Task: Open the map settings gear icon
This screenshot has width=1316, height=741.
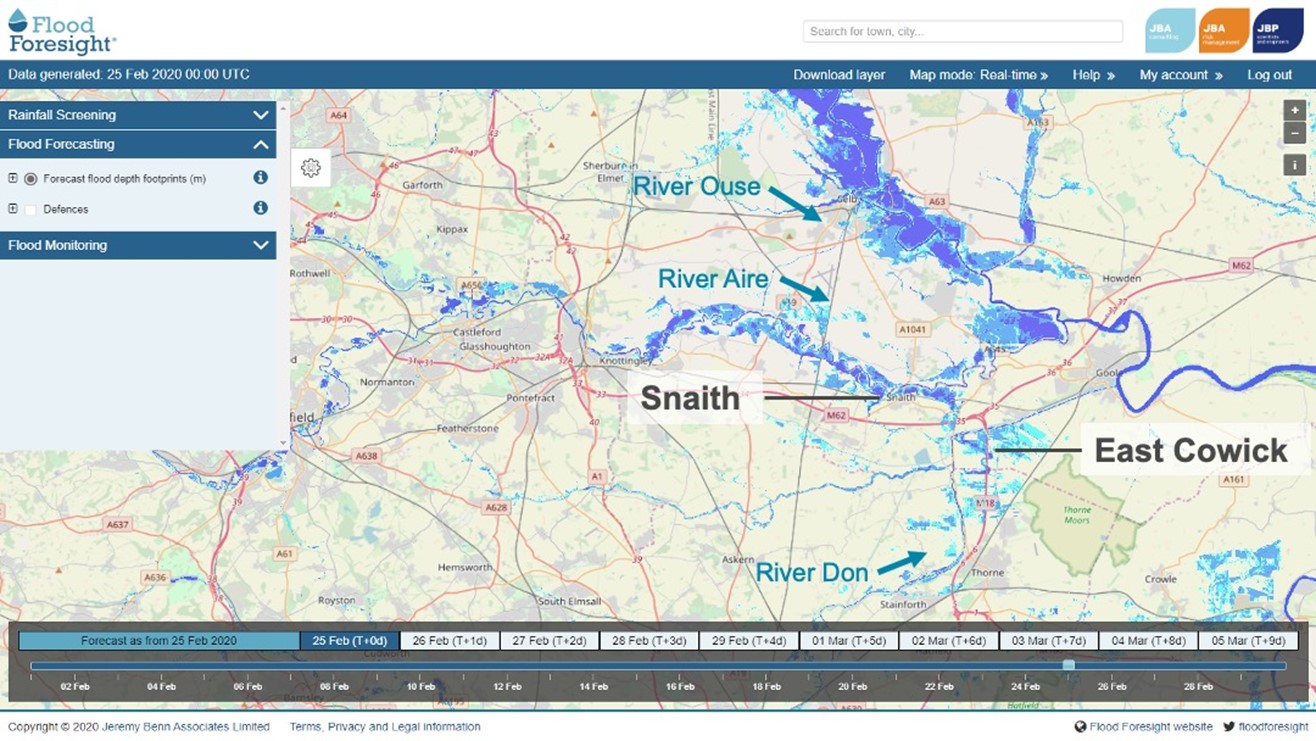Action: [x=311, y=168]
